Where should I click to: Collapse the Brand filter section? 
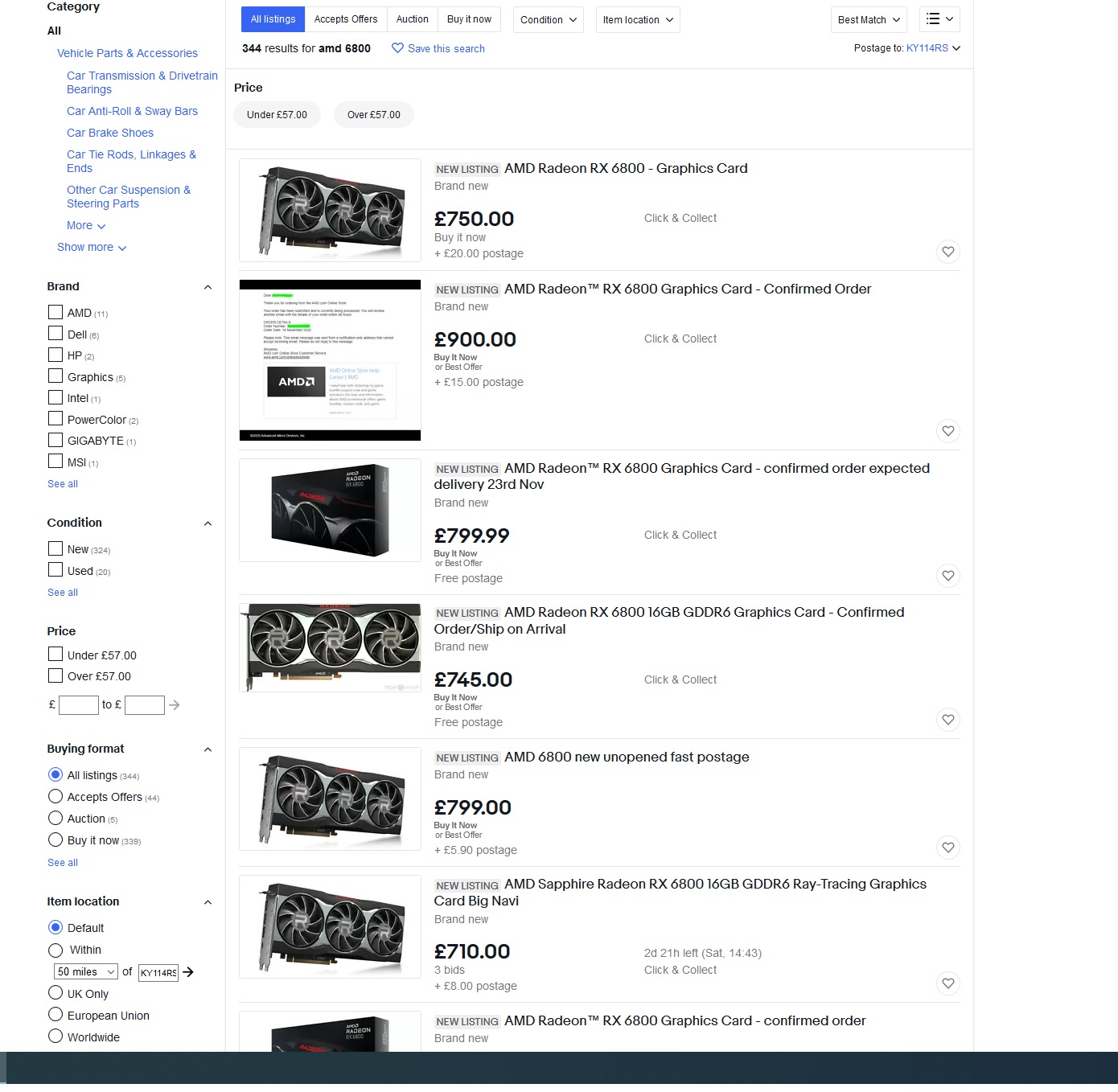pos(208,287)
